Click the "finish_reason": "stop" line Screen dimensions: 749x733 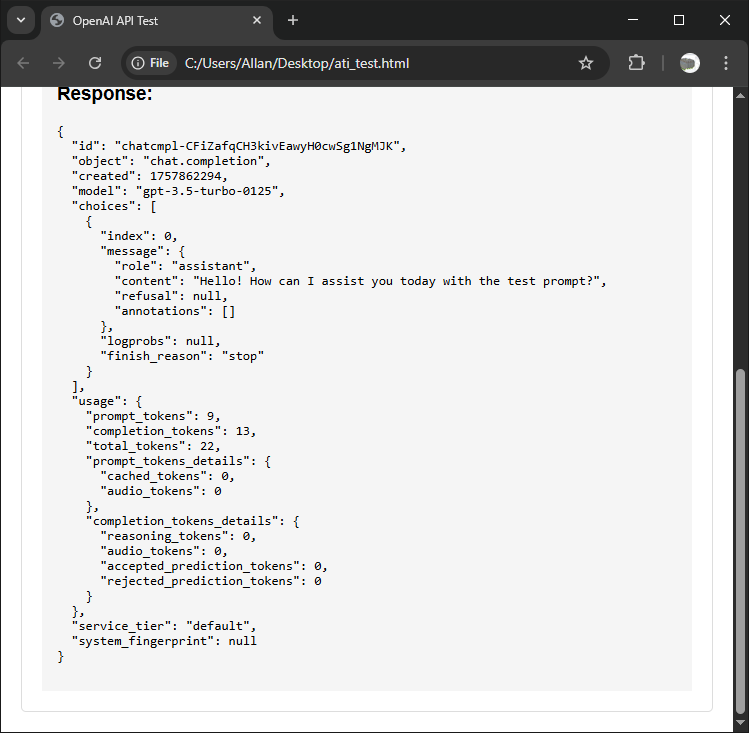182,356
